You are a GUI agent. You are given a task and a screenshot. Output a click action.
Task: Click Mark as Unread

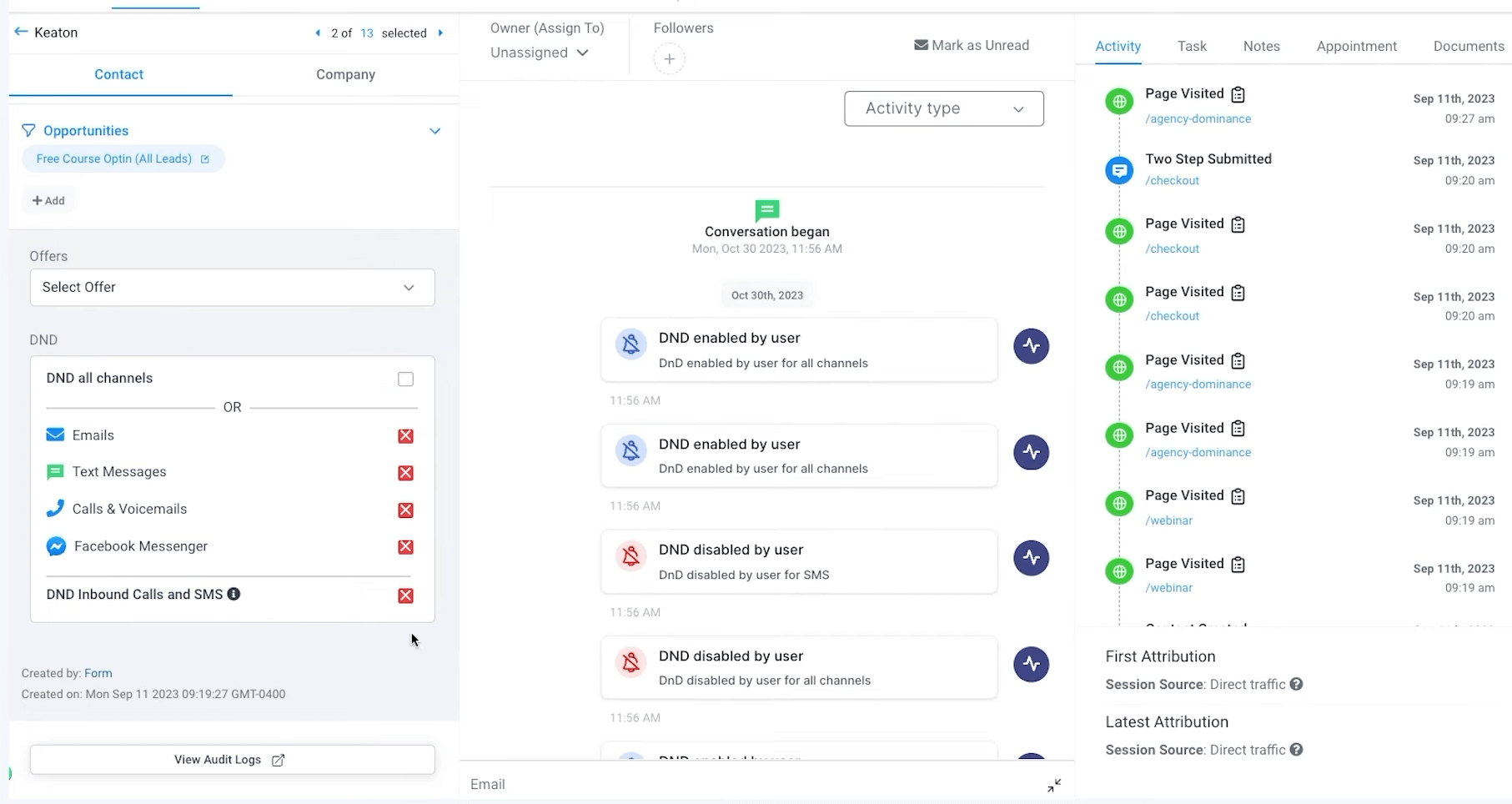pyautogui.click(x=972, y=45)
